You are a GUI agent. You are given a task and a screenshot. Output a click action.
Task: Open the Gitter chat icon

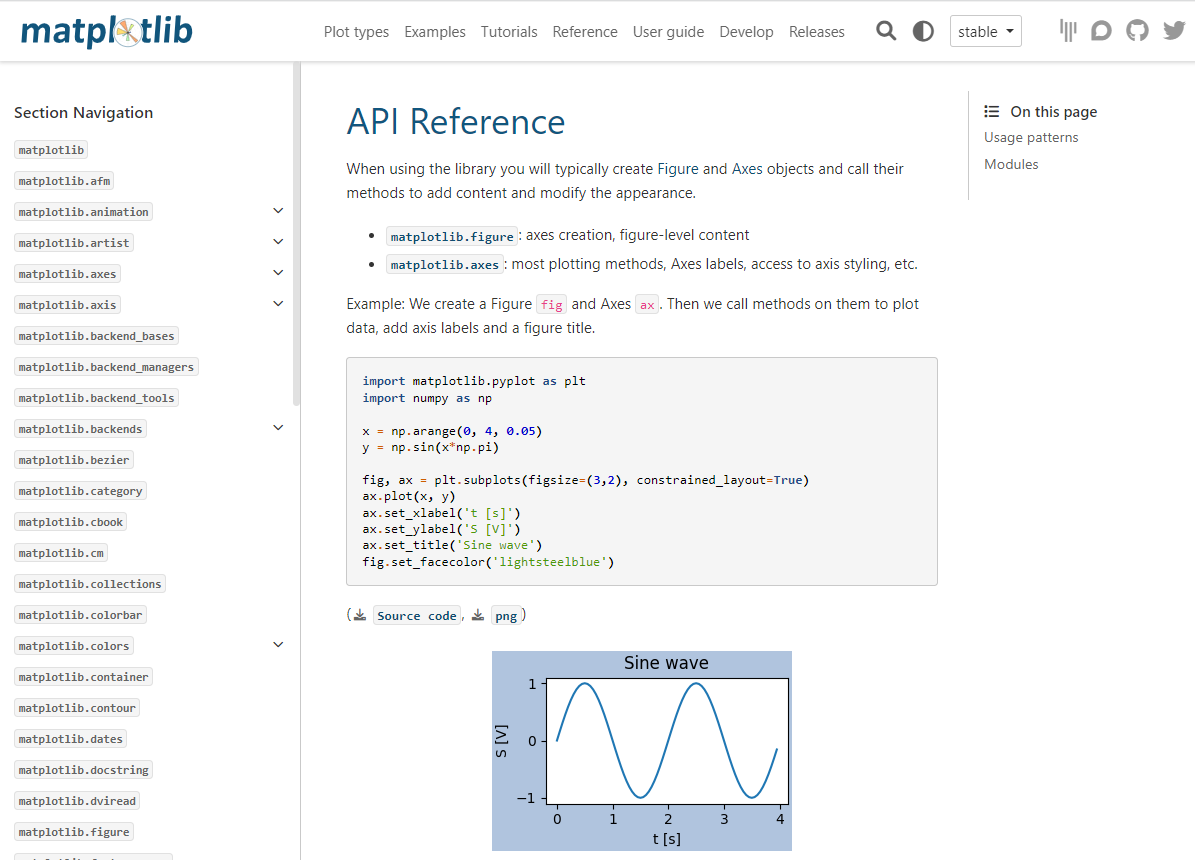click(1068, 30)
